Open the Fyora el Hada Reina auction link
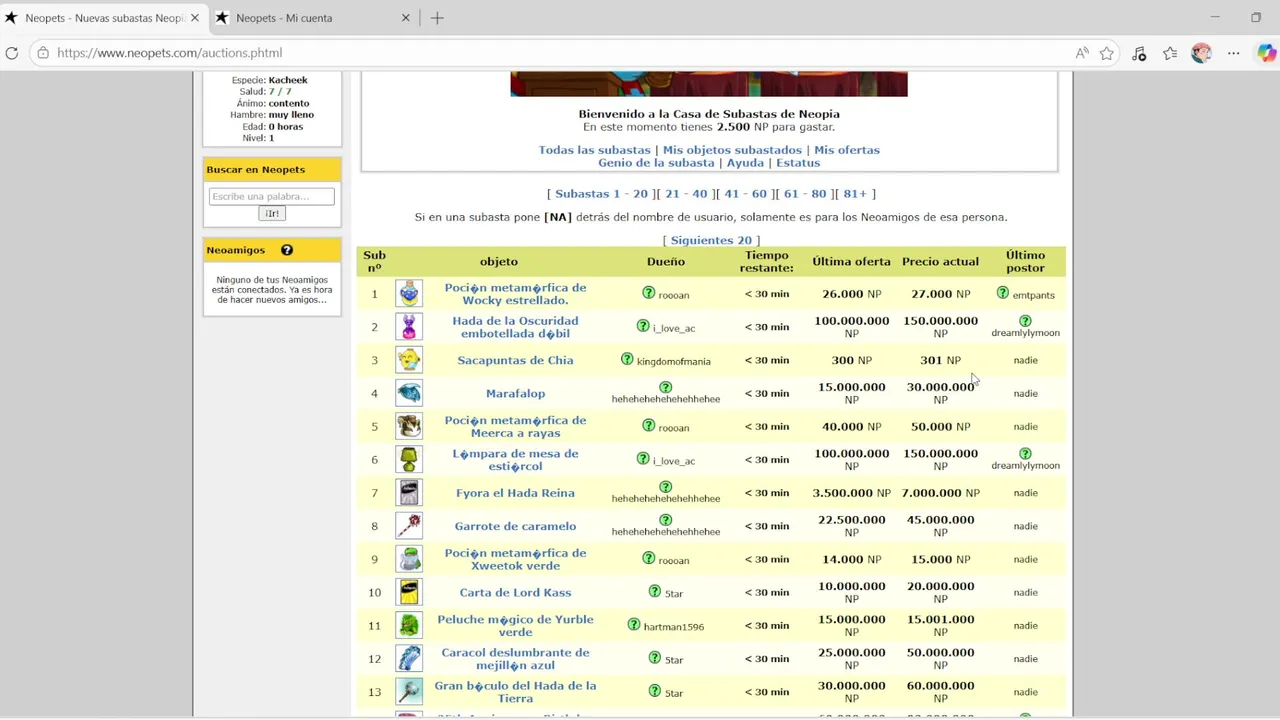Image resolution: width=1280 pixels, height=720 pixels. [515, 493]
